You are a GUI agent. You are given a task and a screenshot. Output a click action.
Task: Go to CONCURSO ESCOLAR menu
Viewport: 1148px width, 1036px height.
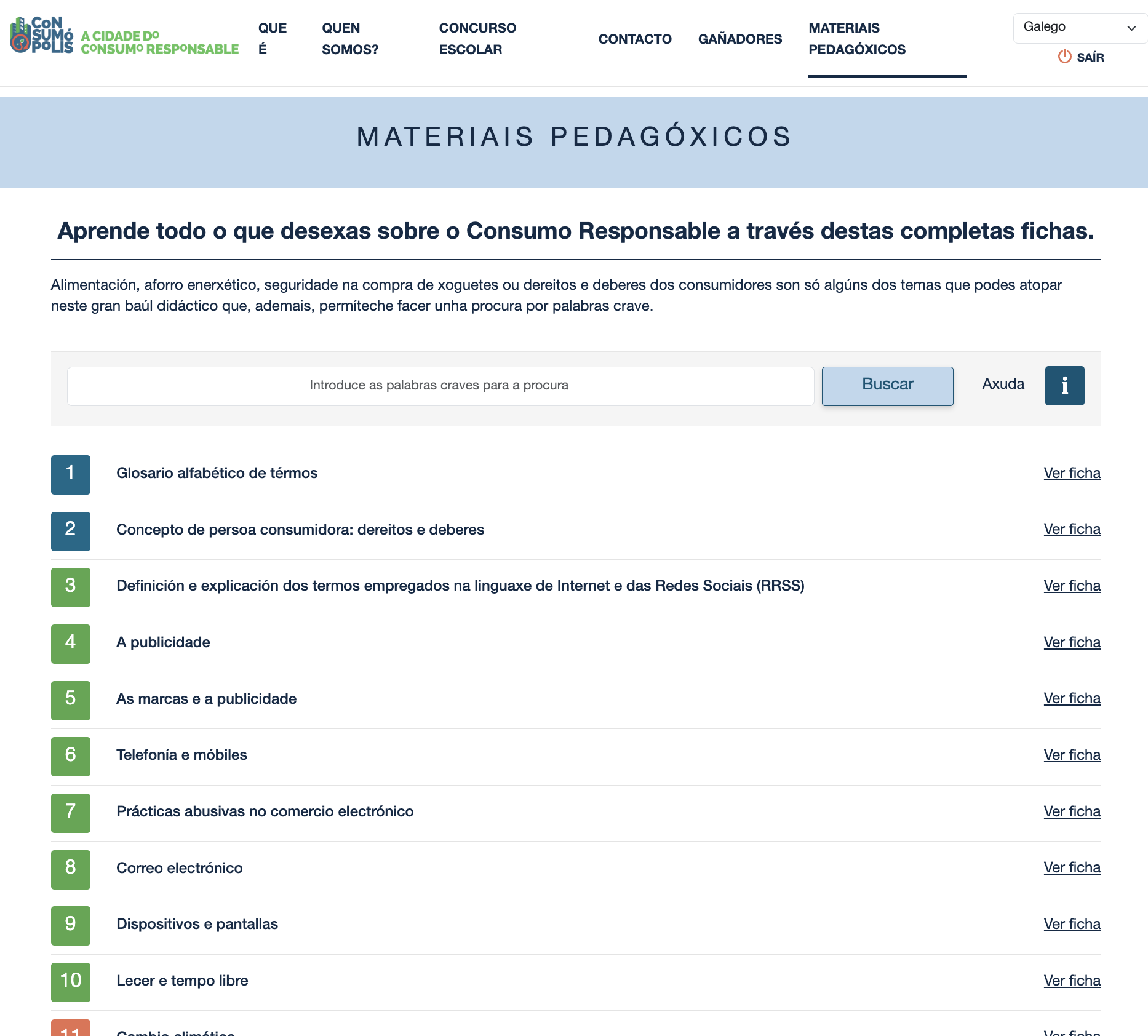[x=477, y=39]
